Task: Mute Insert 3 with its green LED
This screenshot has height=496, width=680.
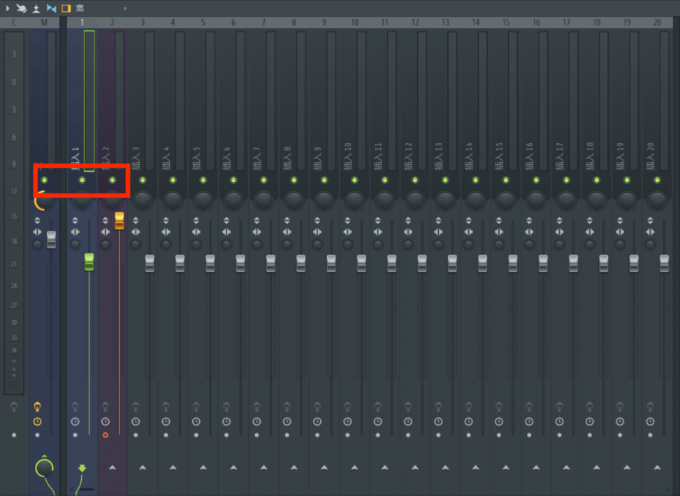Action: click(x=142, y=180)
